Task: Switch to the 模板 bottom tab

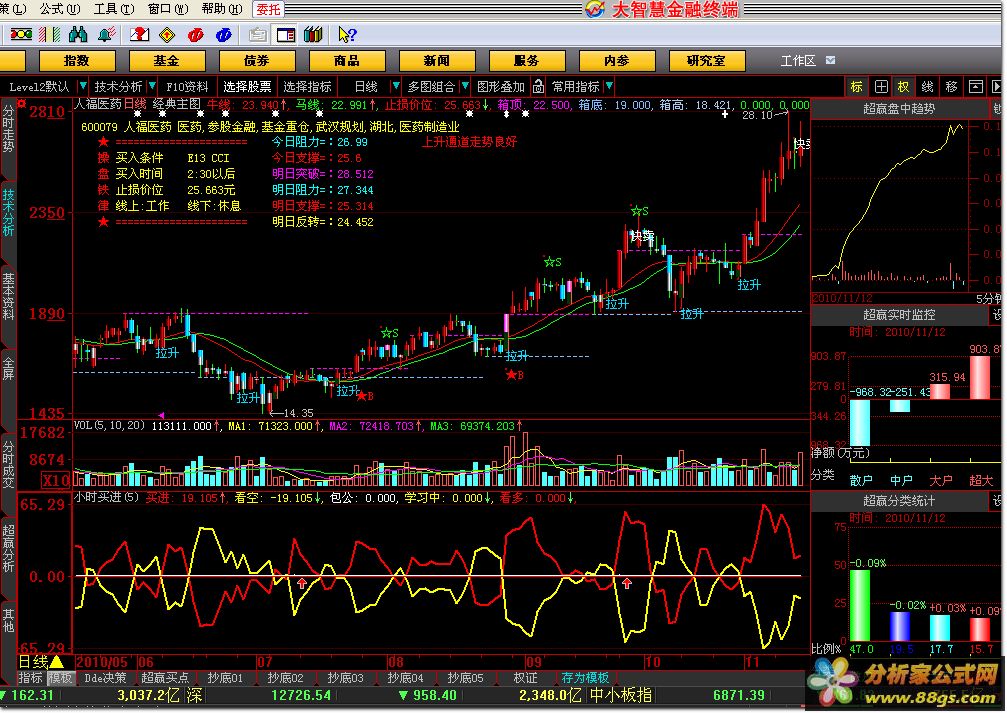Action: pos(60,678)
